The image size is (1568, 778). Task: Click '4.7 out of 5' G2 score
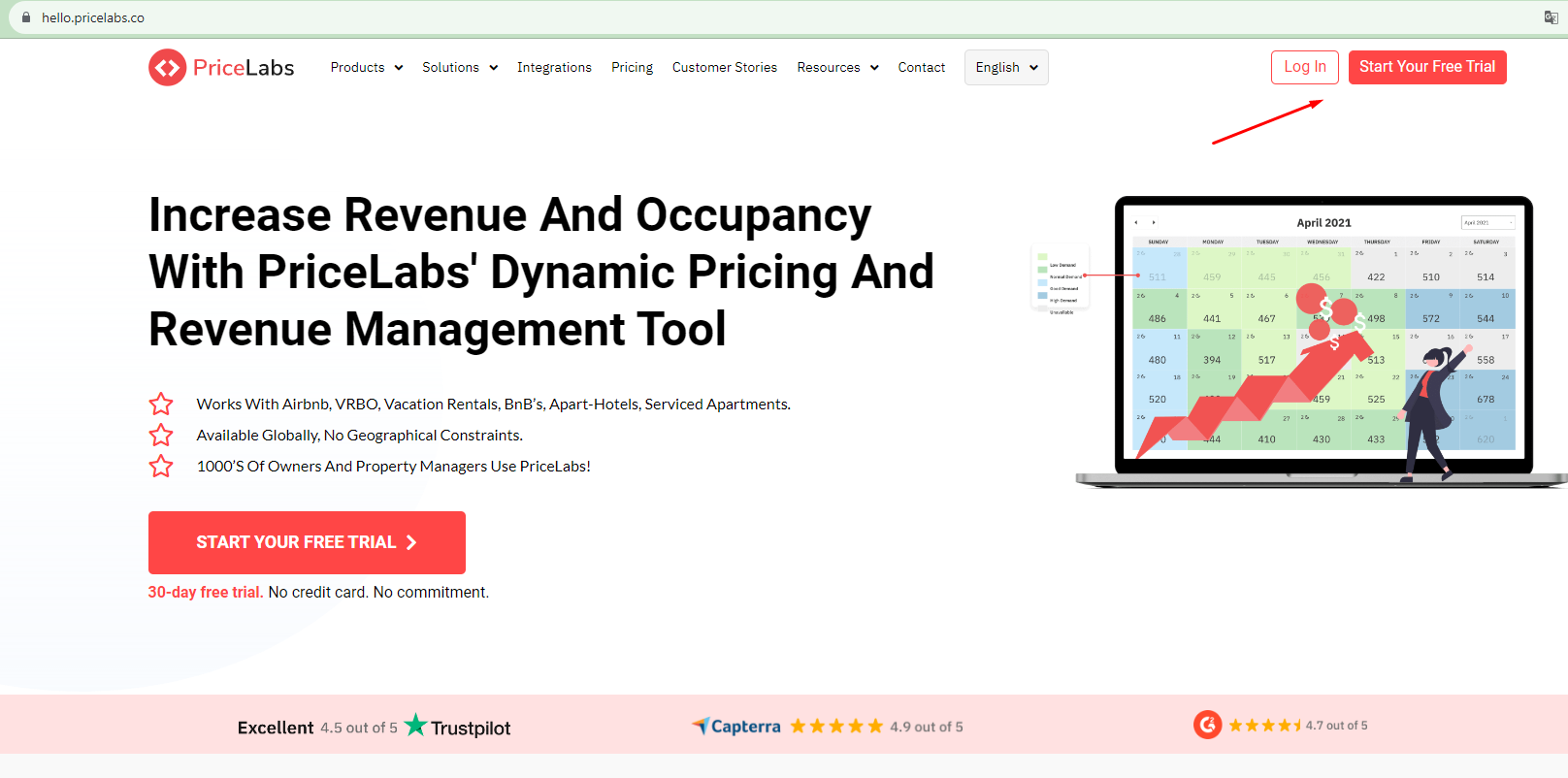[1336, 726]
